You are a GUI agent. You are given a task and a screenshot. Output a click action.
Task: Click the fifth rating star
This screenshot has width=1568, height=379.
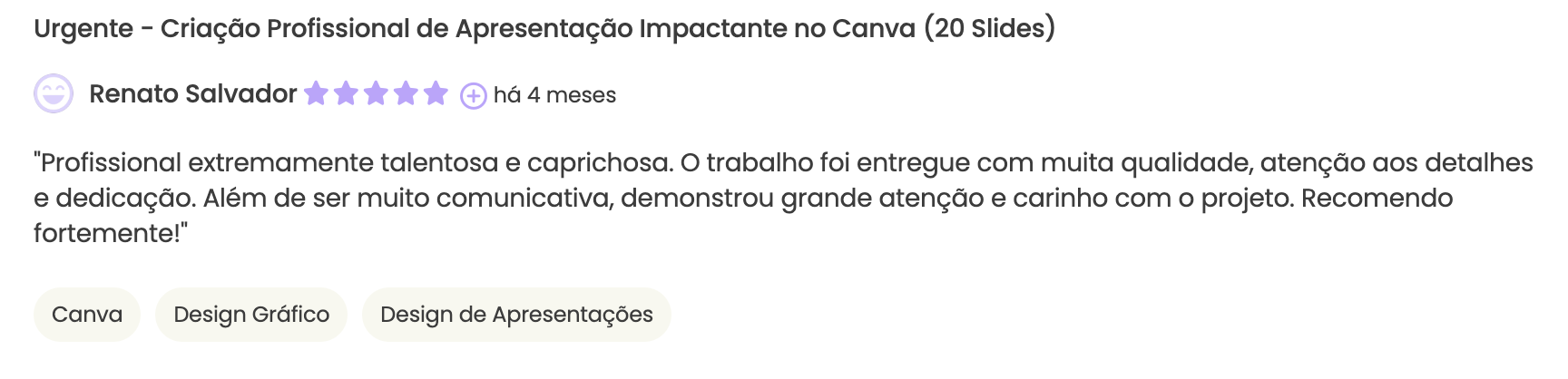[x=436, y=93]
